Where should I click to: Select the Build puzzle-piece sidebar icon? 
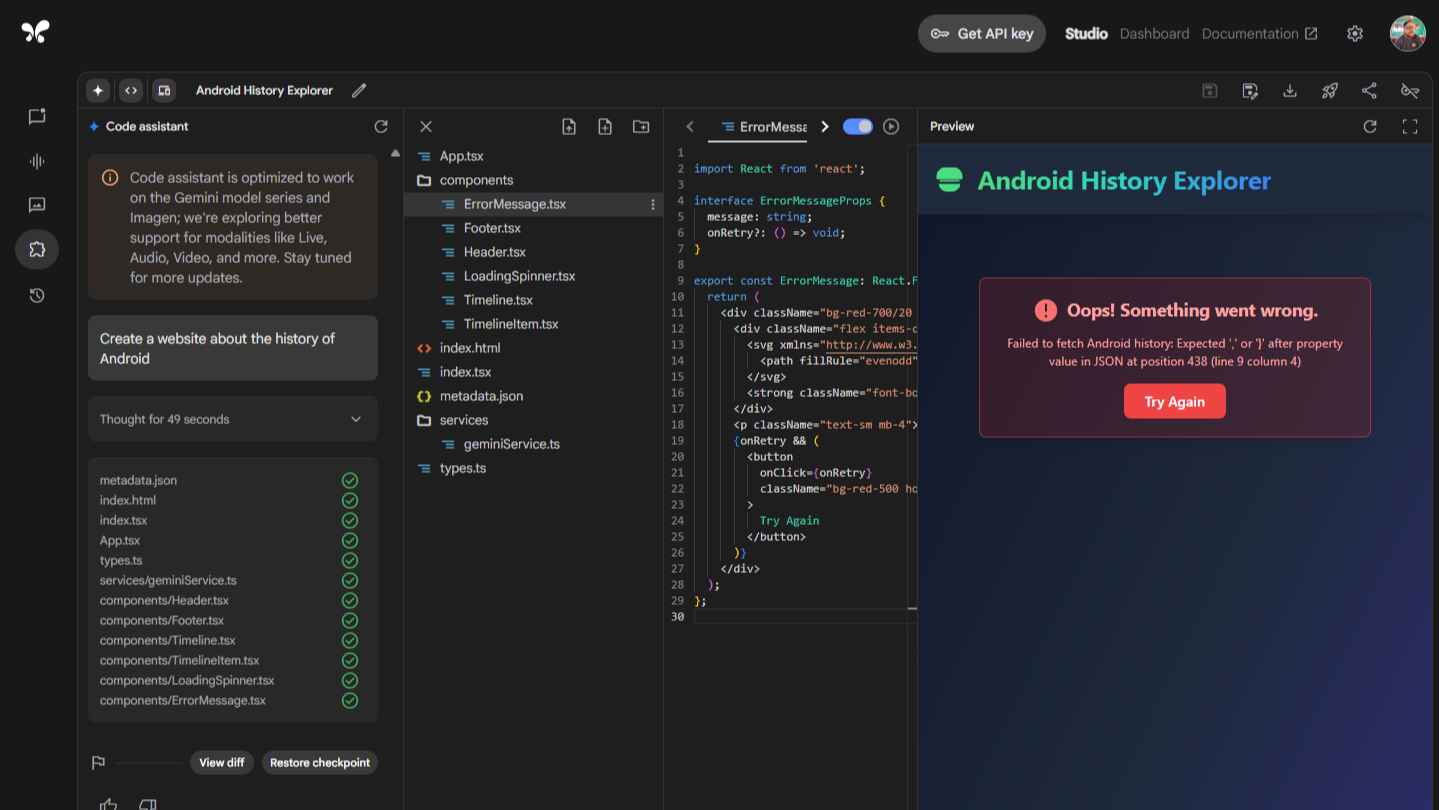[37, 249]
